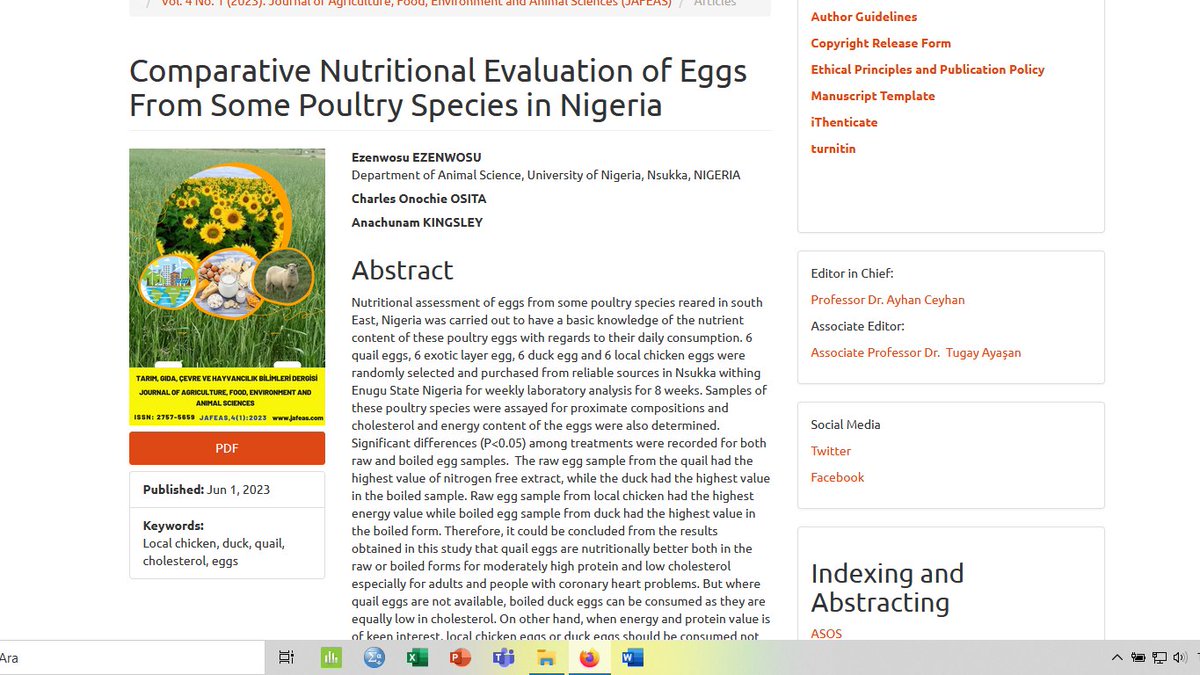Switch to Firefox in the taskbar
This screenshot has width=1200, height=675.
coord(589,657)
